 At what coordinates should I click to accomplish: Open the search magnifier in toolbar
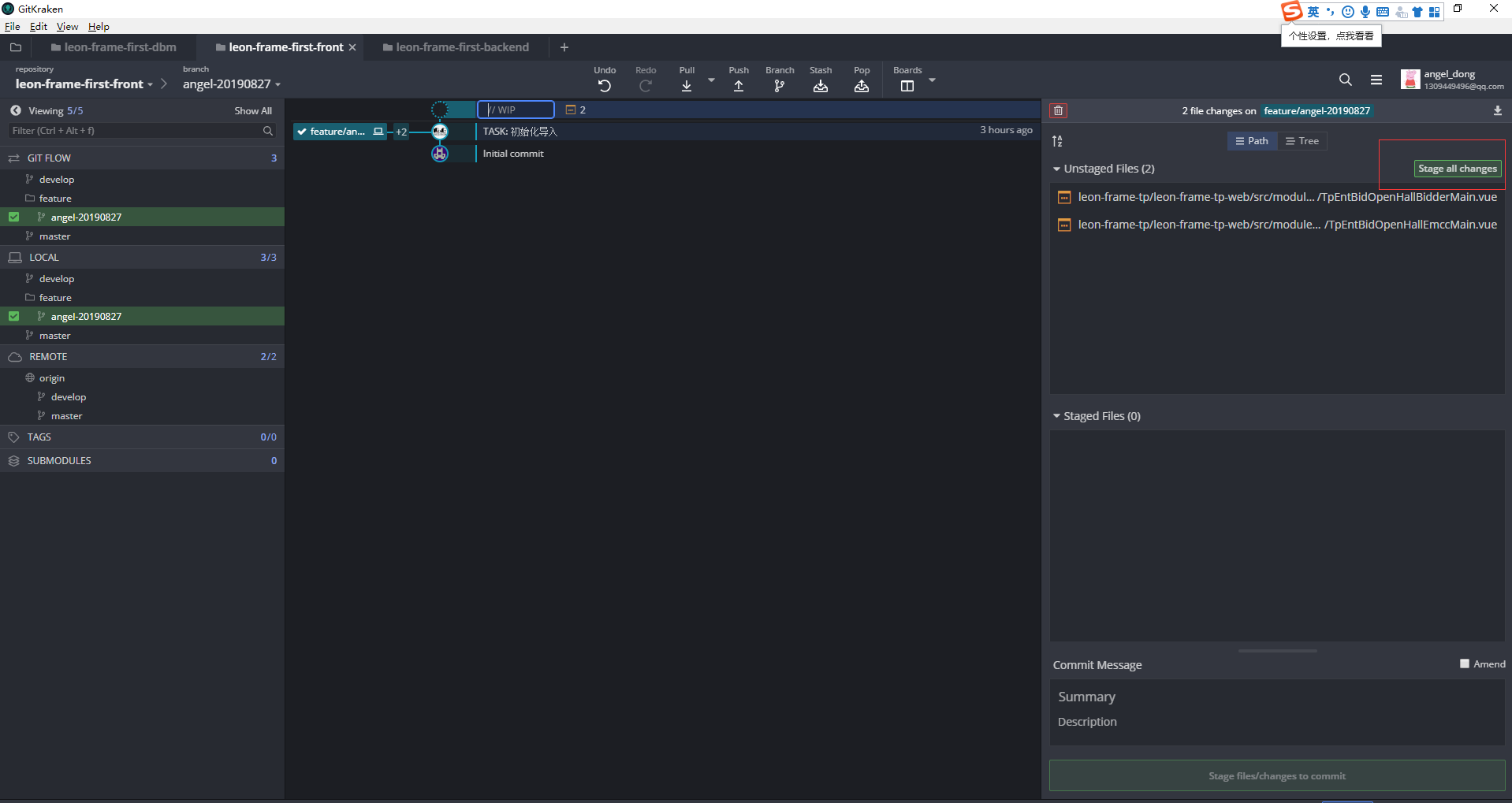1345,80
